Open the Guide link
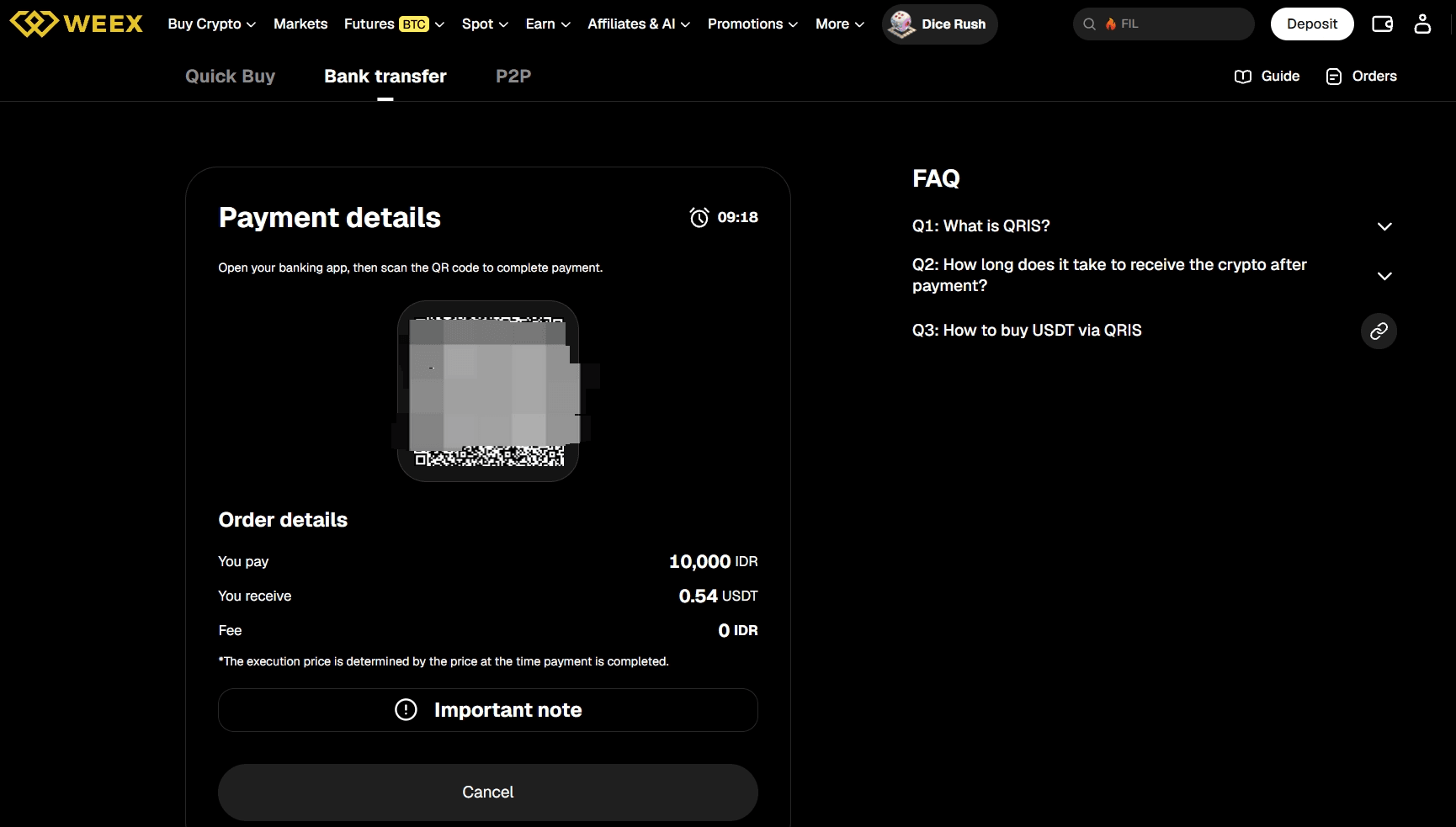Viewport: 1456px width, 827px height. pos(1267,77)
